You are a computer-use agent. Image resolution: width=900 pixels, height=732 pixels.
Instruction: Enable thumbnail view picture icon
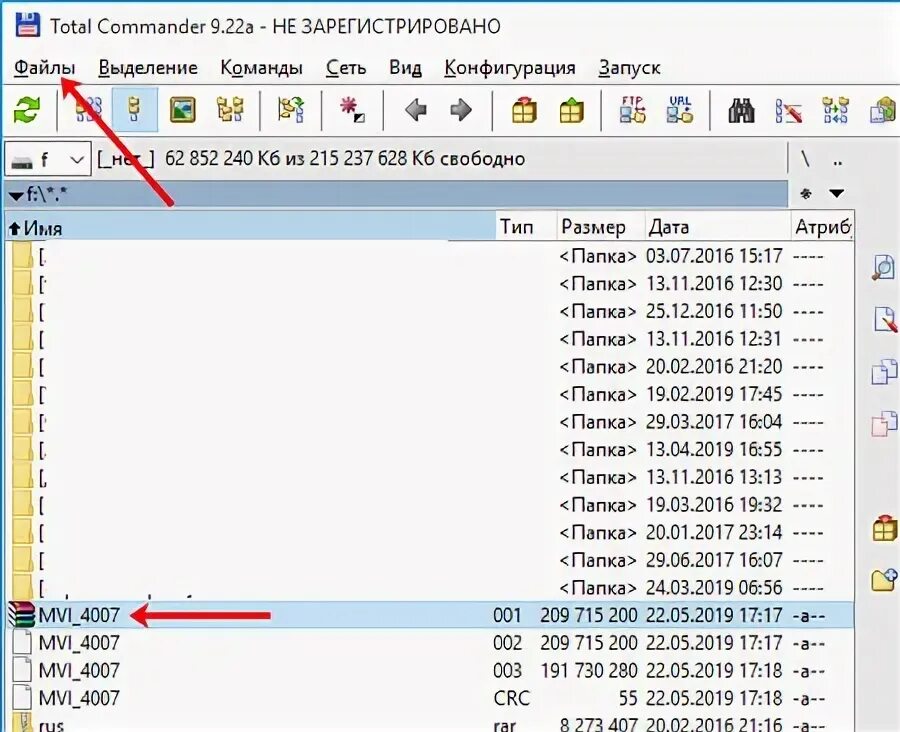183,110
